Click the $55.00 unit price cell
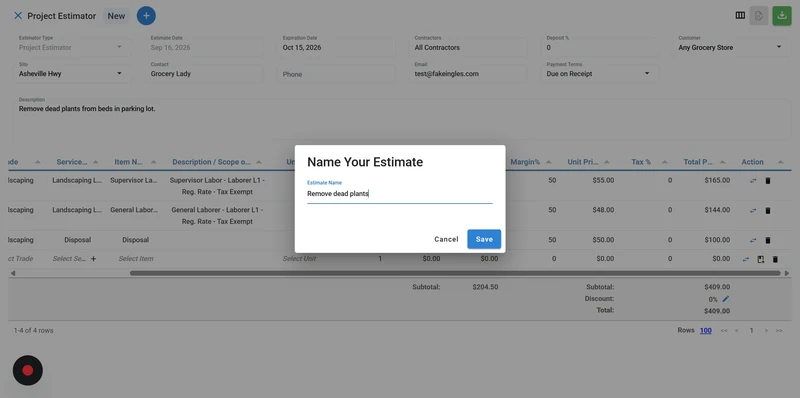 603,180
